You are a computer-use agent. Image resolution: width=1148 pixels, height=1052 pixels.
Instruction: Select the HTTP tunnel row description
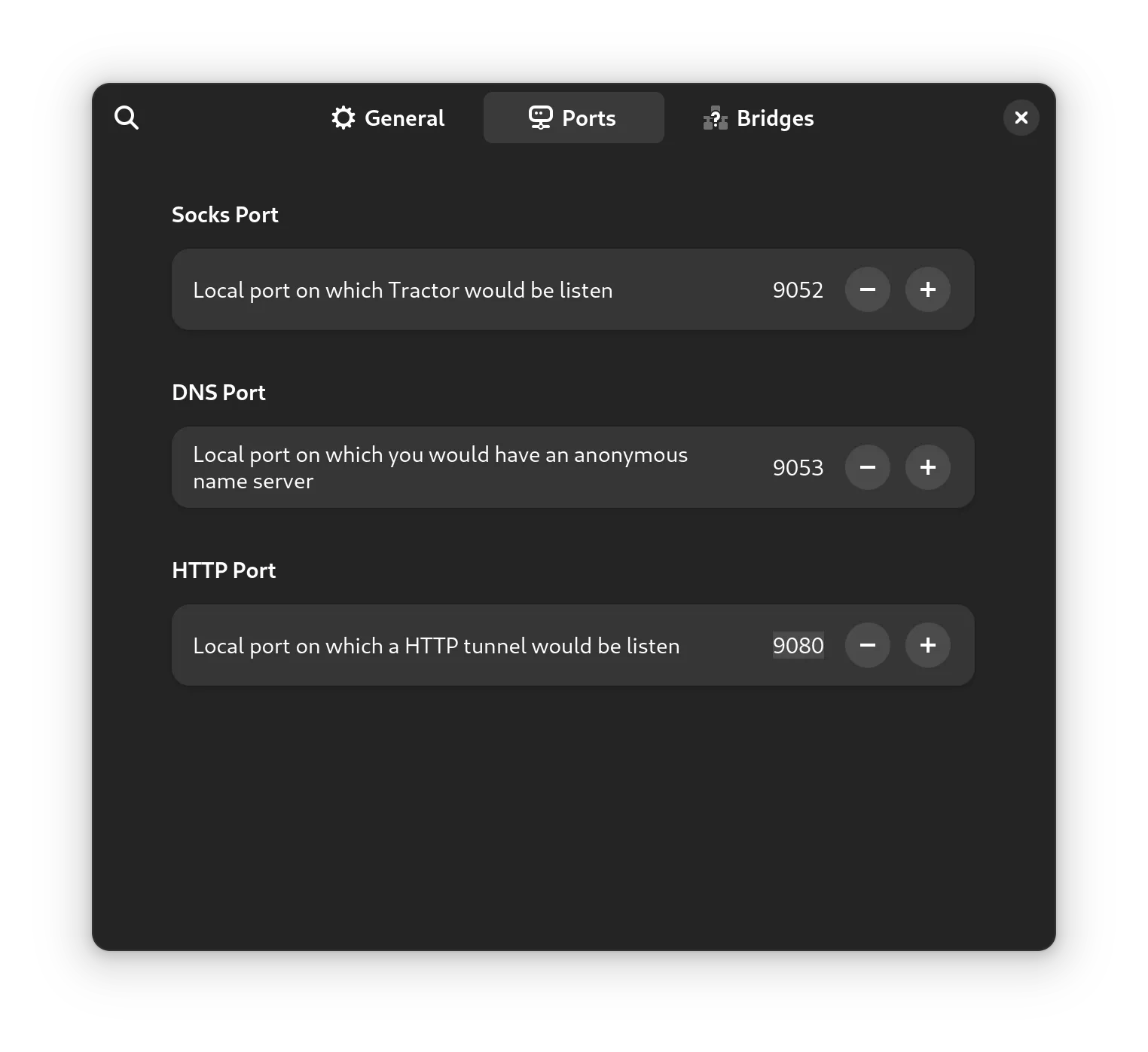click(x=436, y=646)
